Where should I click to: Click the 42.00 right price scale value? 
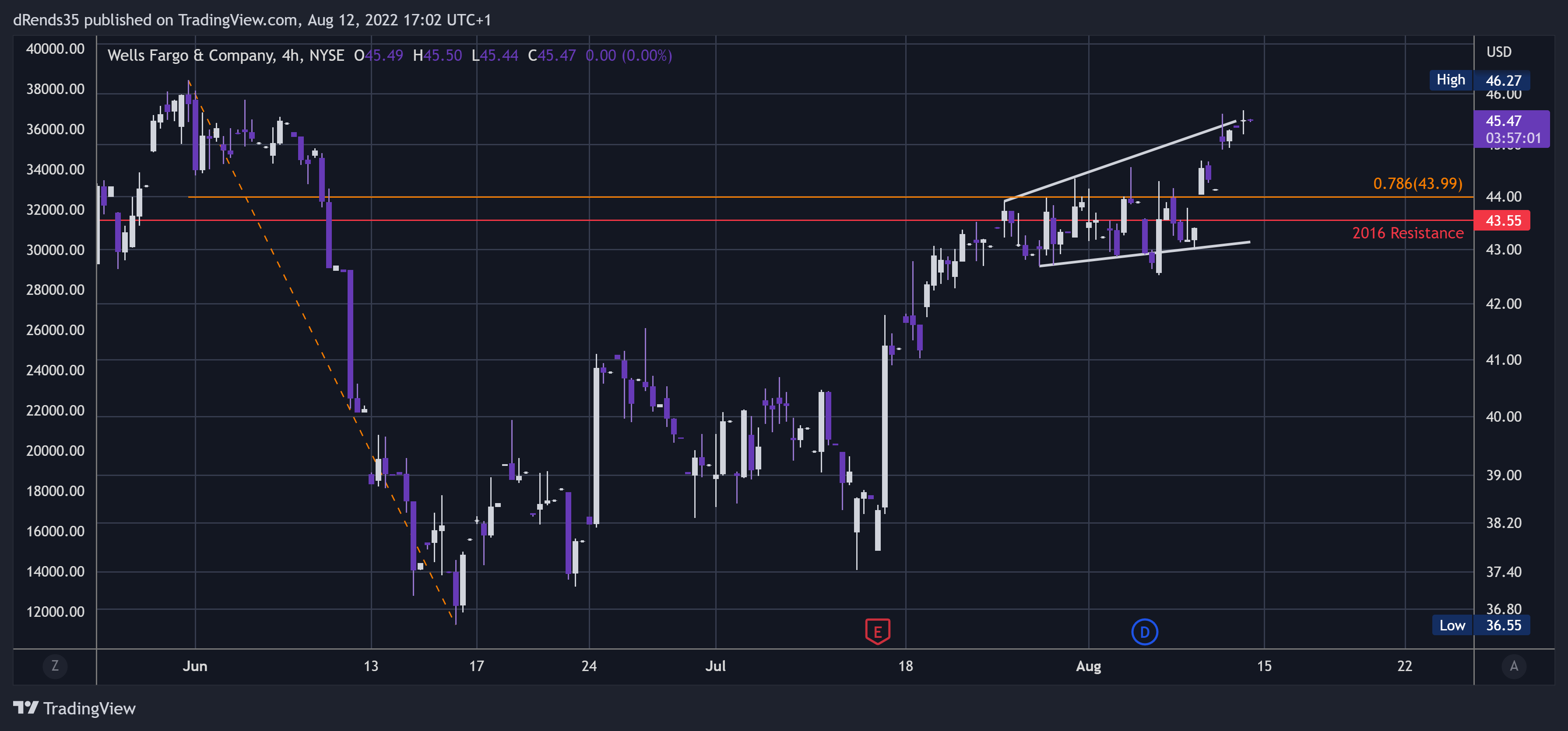[1503, 304]
